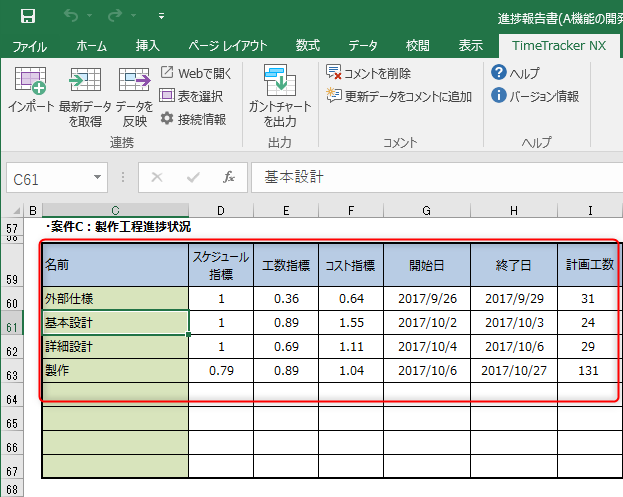The width and height of the screenshot is (623, 497).
Task: Open the ファイル tab
Action: click(29, 45)
